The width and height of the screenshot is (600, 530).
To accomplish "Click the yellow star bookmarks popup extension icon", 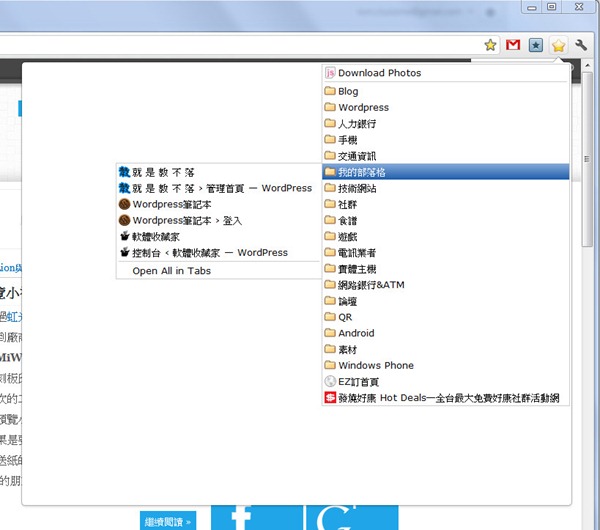I will [x=559, y=45].
